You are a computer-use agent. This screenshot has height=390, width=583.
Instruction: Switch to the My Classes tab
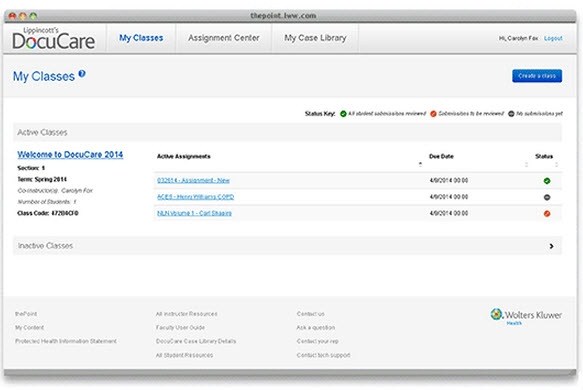(141, 38)
